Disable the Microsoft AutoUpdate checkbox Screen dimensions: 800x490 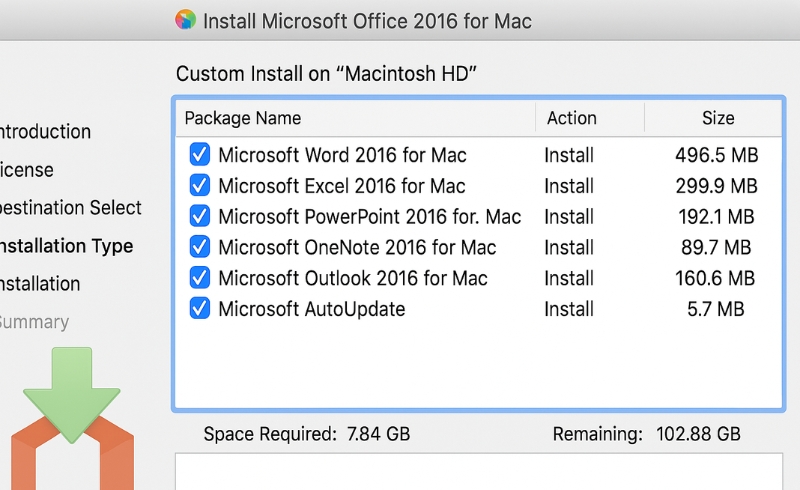click(199, 308)
